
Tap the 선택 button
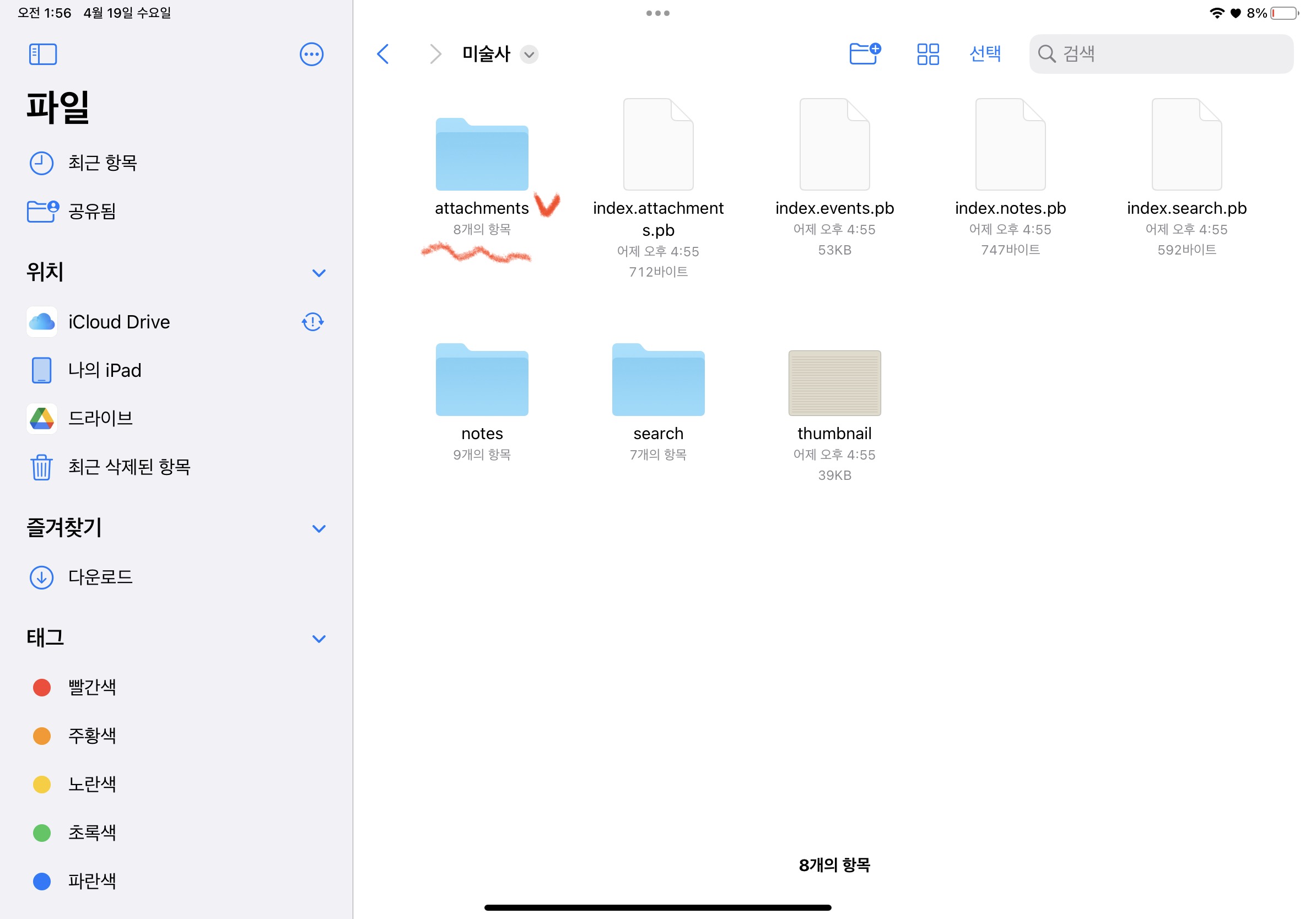985,54
